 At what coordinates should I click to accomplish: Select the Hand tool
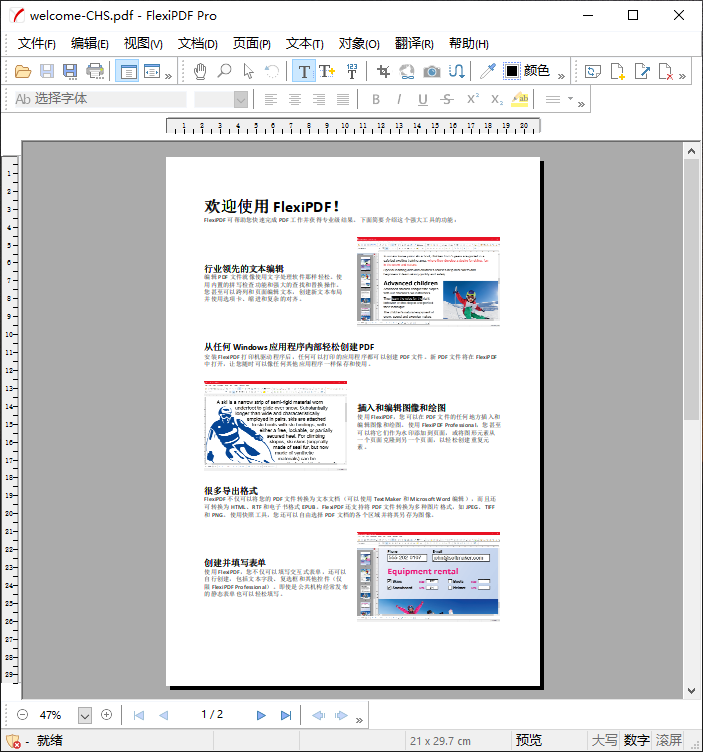(x=200, y=71)
